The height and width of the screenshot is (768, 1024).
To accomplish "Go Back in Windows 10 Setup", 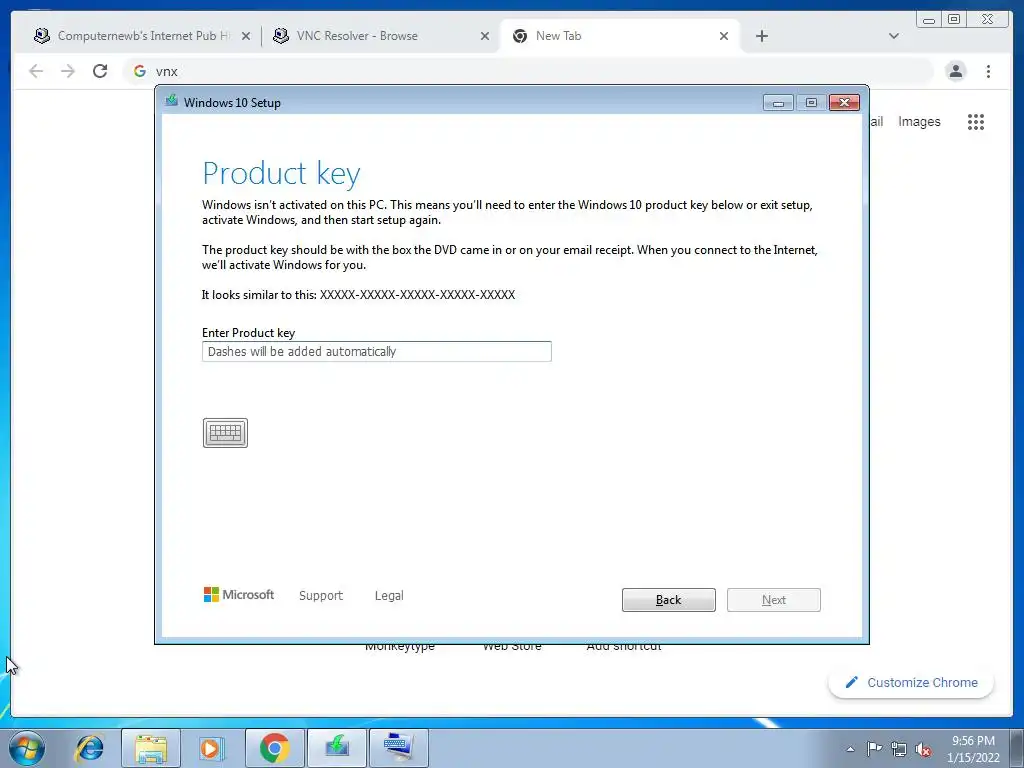I will (x=669, y=600).
